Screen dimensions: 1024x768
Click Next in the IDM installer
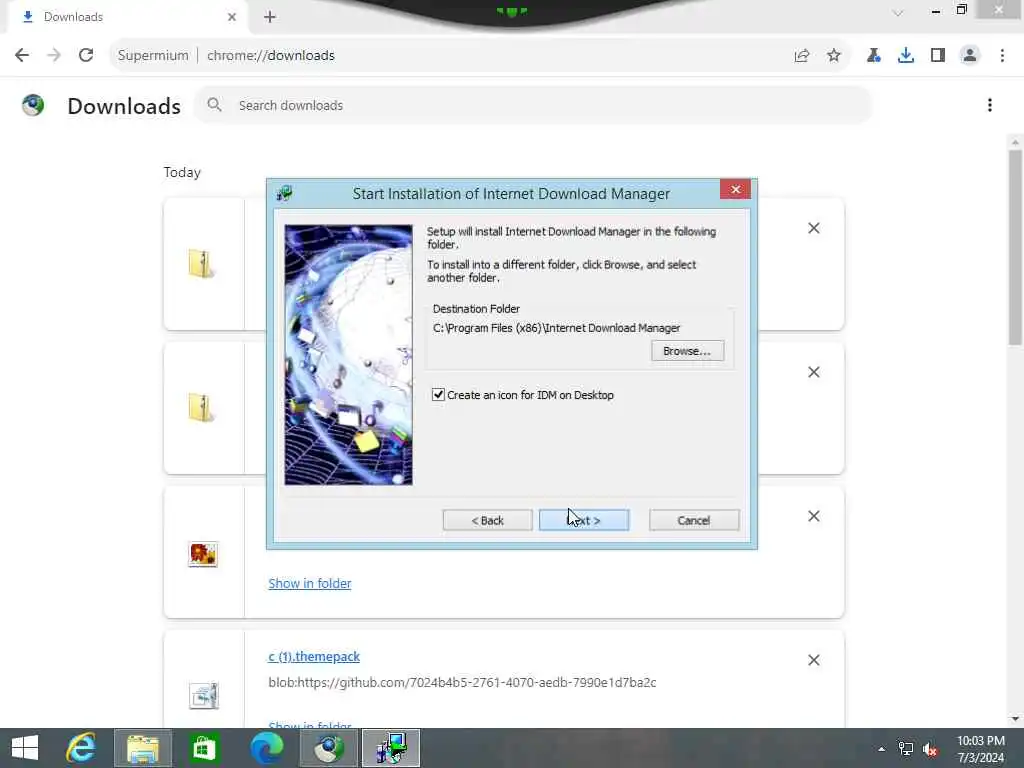click(x=584, y=520)
